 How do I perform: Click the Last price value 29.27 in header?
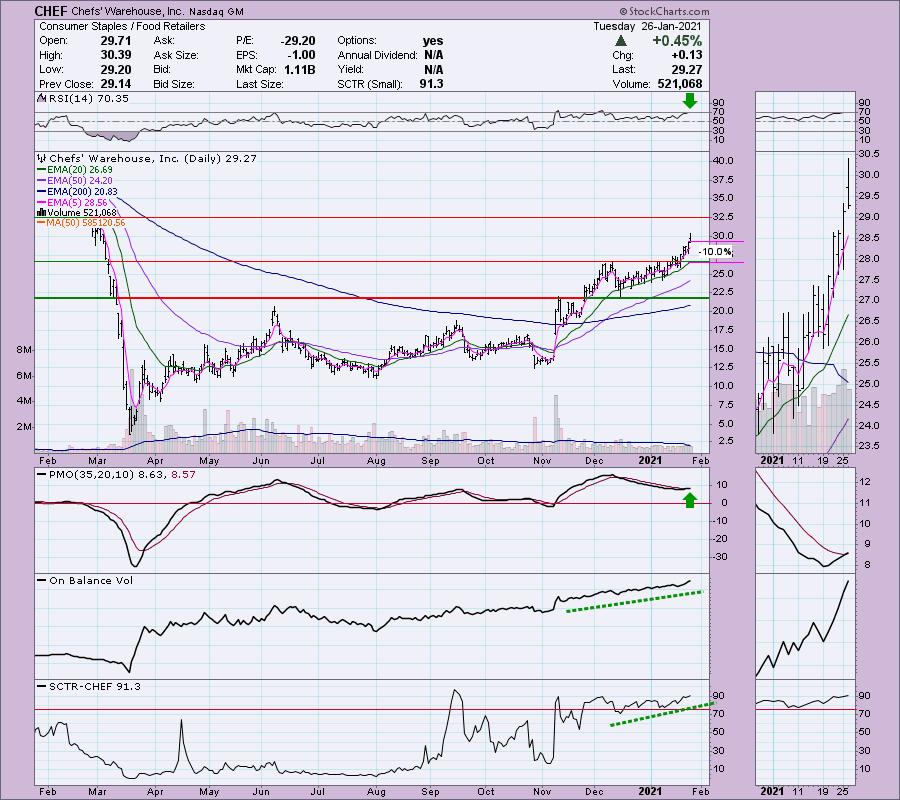pyautogui.click(x=688, y=69)
